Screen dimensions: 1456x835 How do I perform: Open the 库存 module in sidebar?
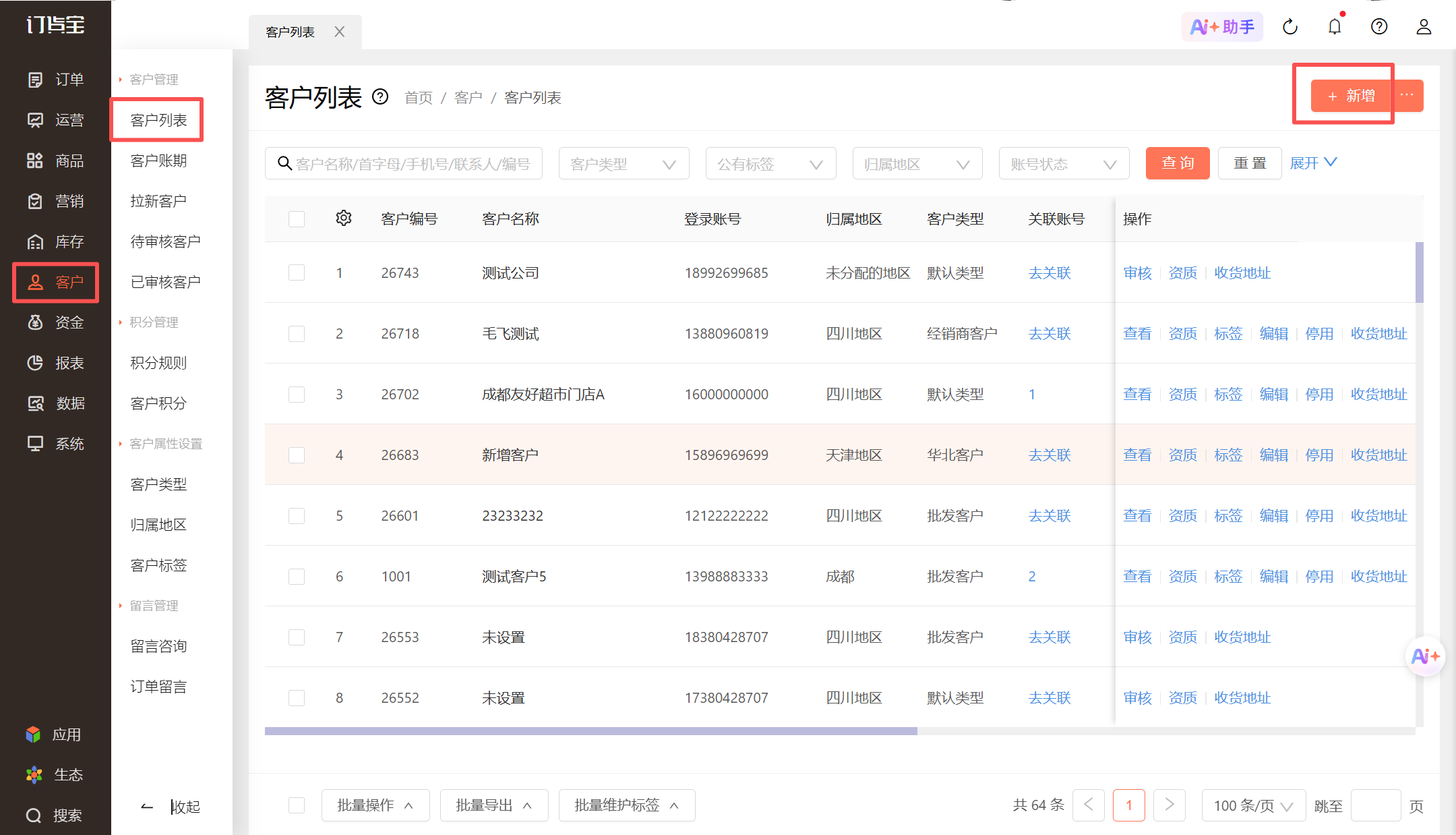click(x=55, y=241)
